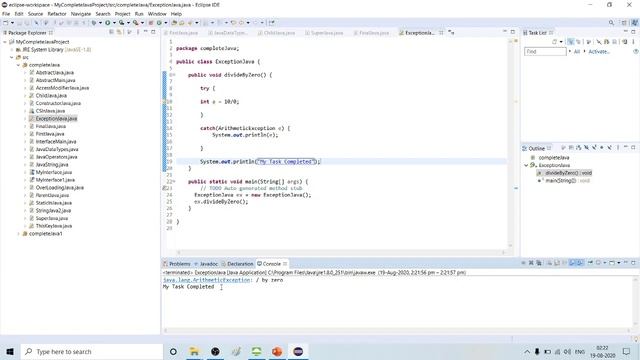Open the Window menu
This screenshot has width=640, height=360.
[157, 14]
